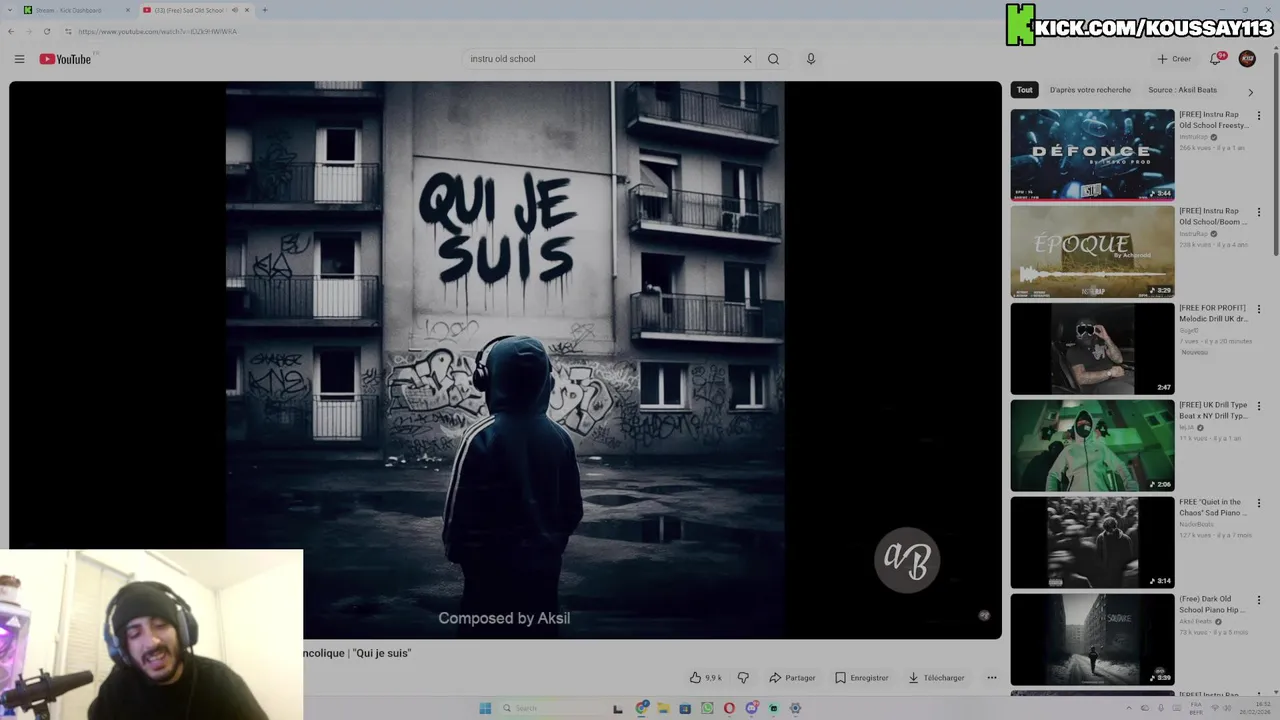Open the account avatar menu
Image resolution: width=1280 pixels, height=720 pixels.
(x=1247, y=59)
